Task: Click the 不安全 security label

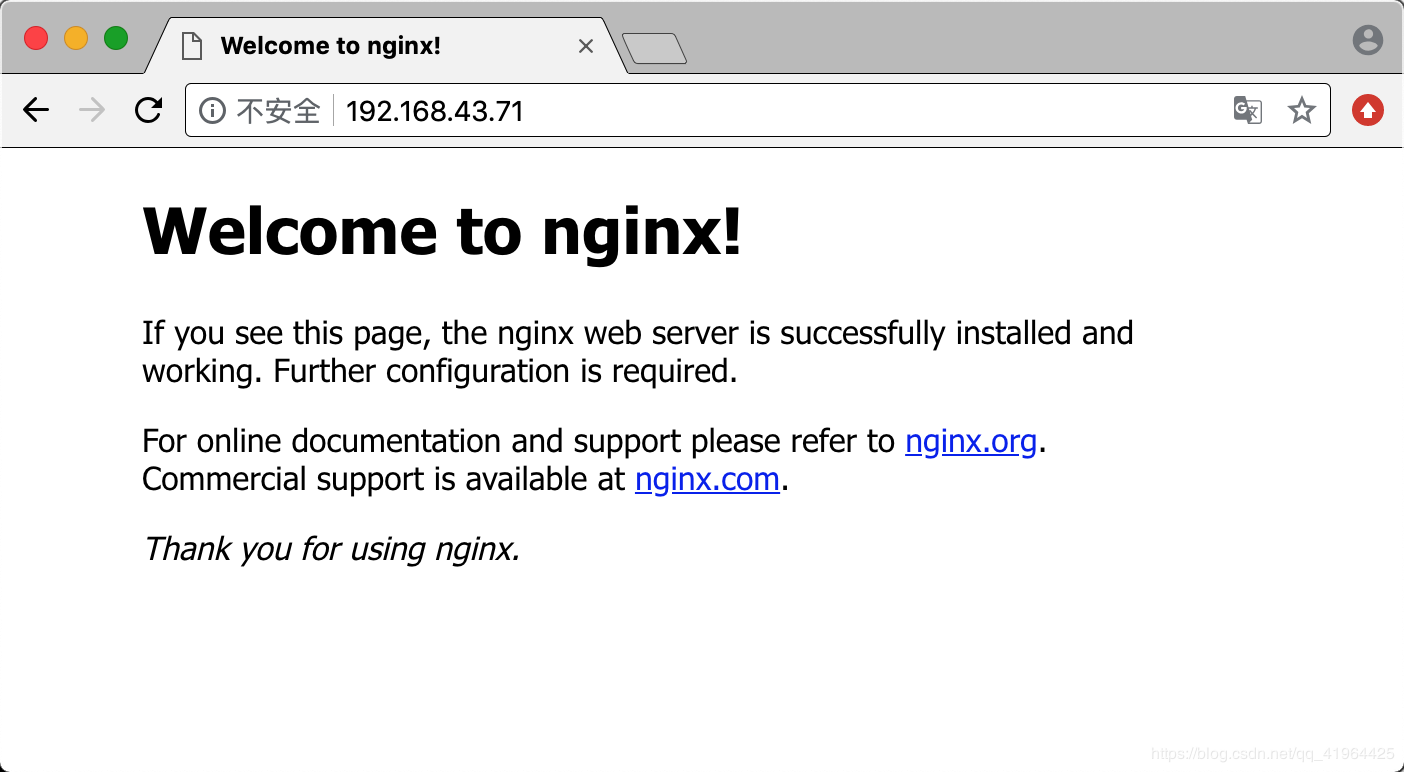Action: pos(278,110)
